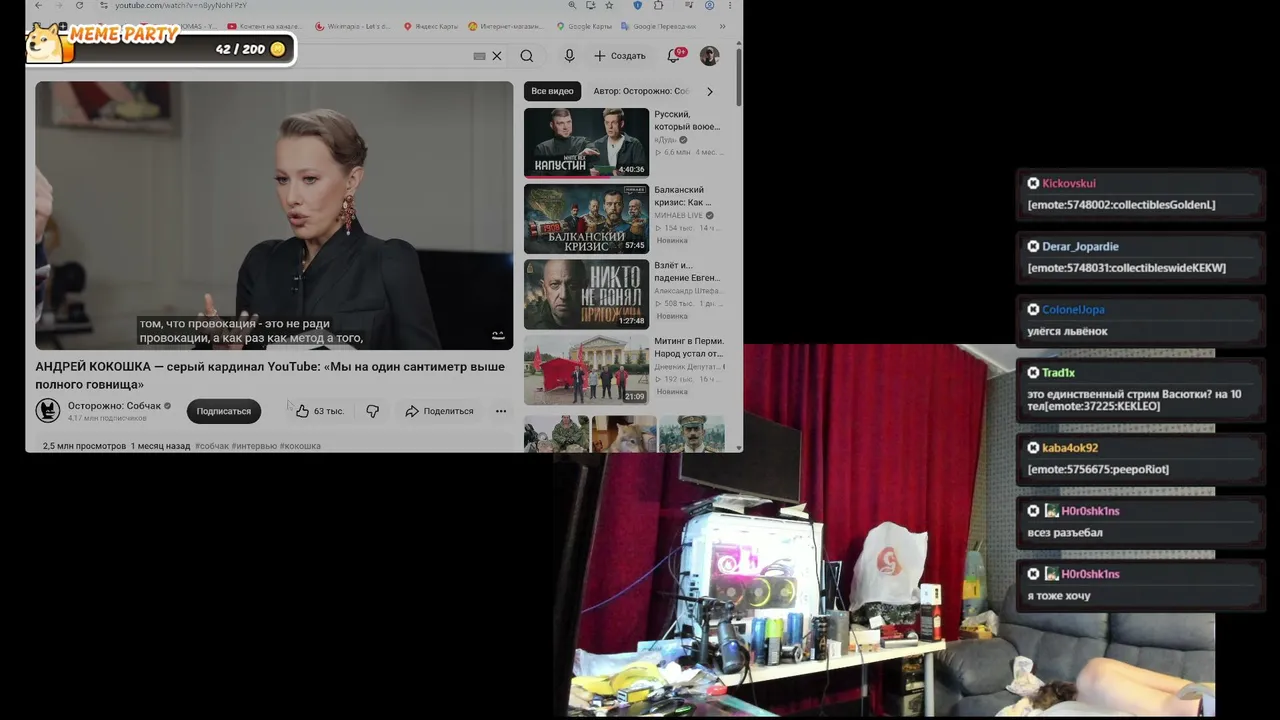Open the Wikimapia bookmark
Viewport: 1280px width, 720px height.
(352, 26)
